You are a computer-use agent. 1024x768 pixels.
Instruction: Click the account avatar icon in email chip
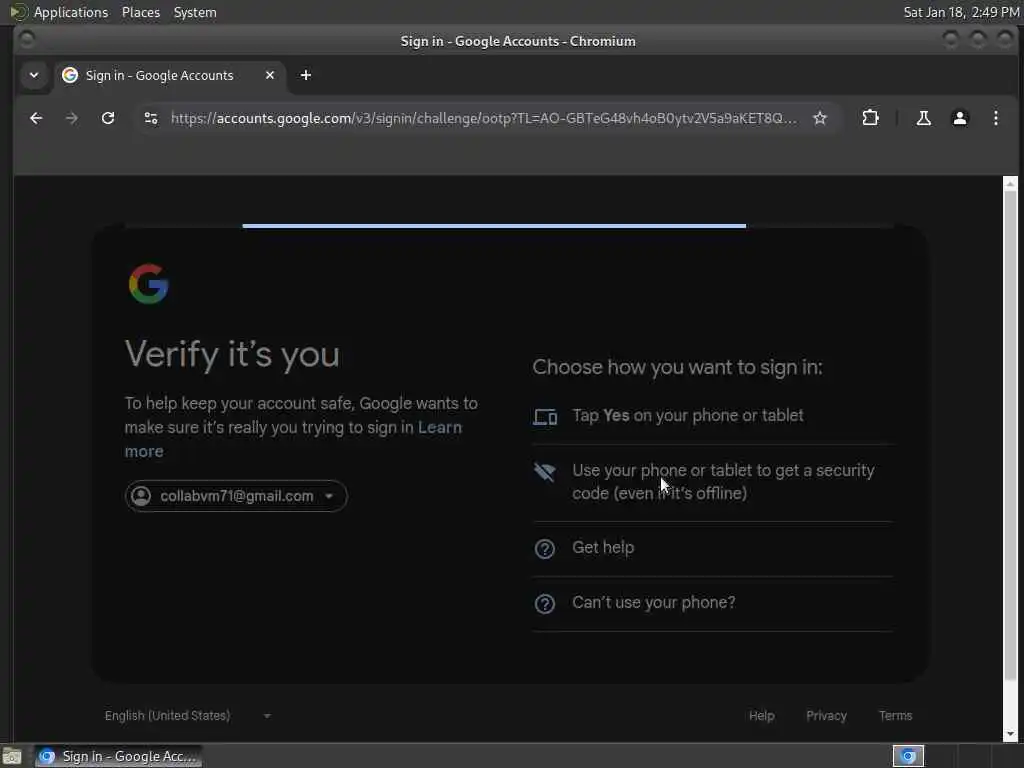[x=141, y=496]
